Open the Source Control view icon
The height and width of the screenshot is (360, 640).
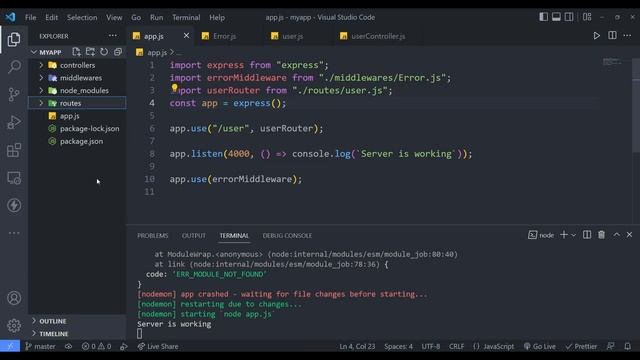[x=14, y=94]
